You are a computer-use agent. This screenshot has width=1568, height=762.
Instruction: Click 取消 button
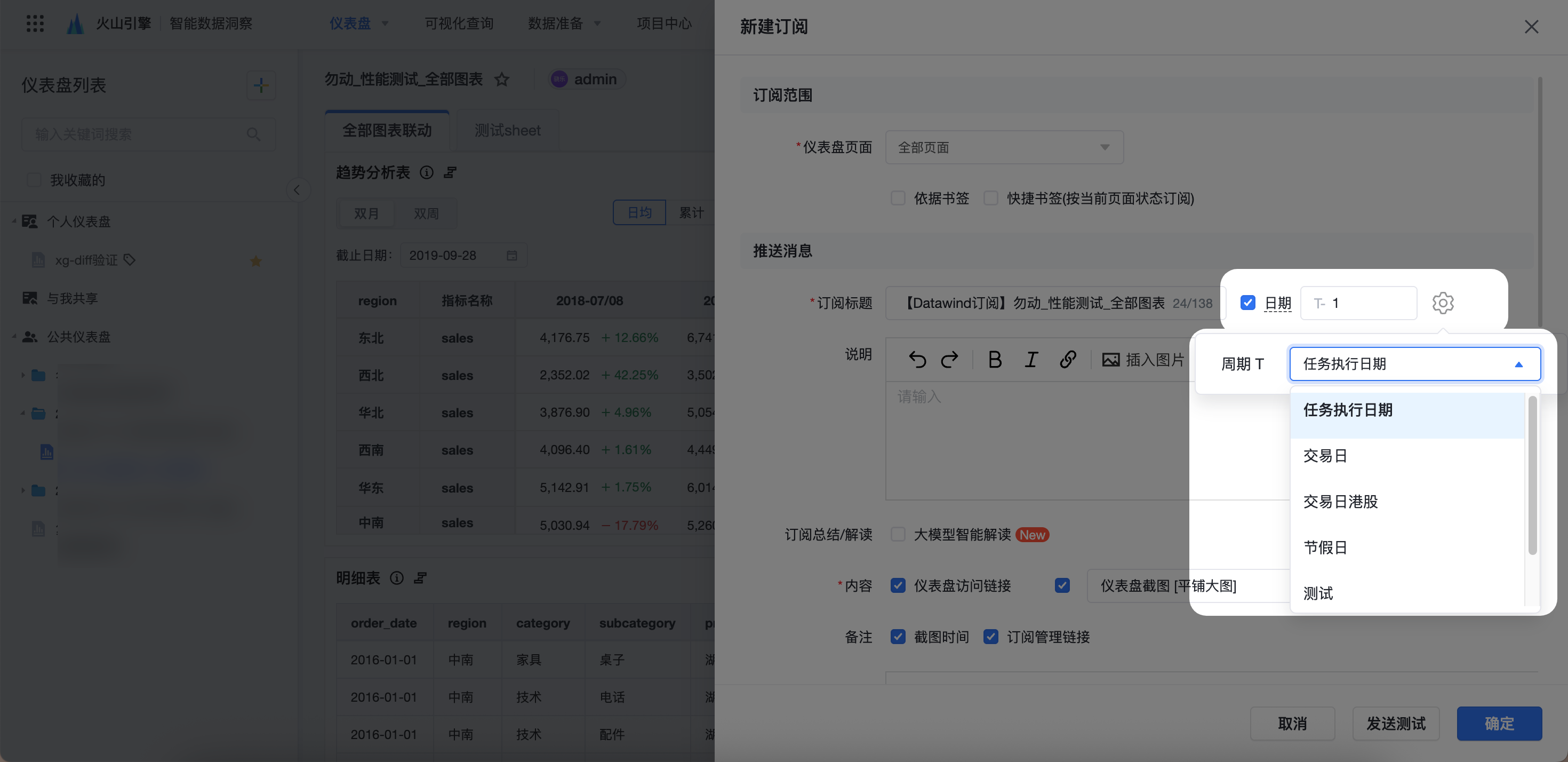pyautogui.click(x=1292, y=723)
